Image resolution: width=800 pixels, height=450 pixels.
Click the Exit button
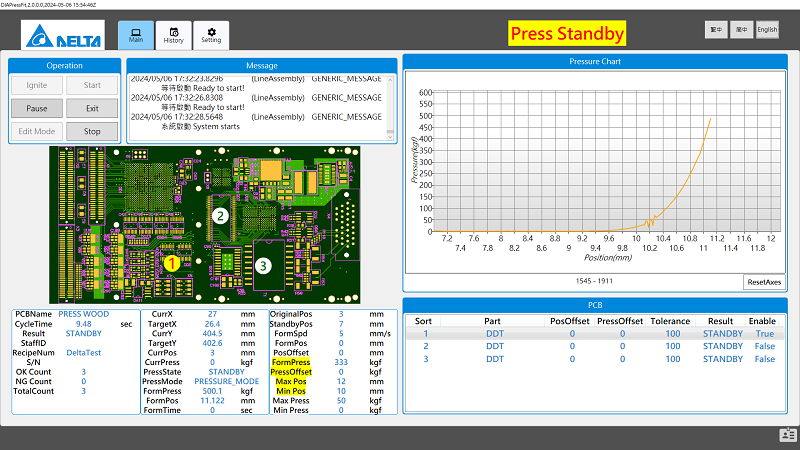92,108
